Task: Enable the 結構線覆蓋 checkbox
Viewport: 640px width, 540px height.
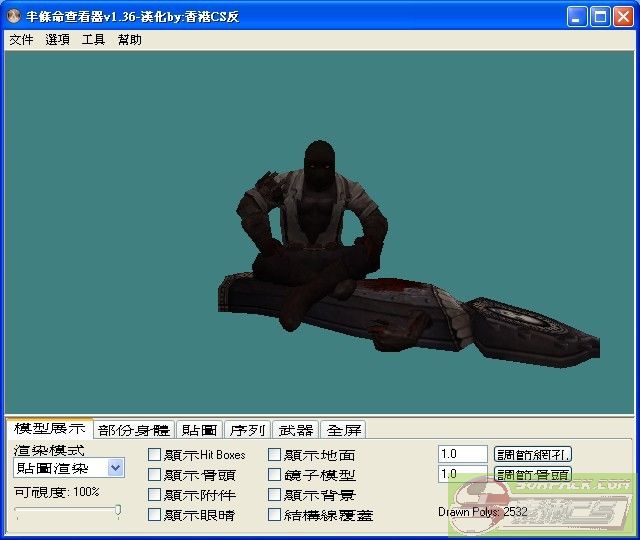Action: (275, 515)
